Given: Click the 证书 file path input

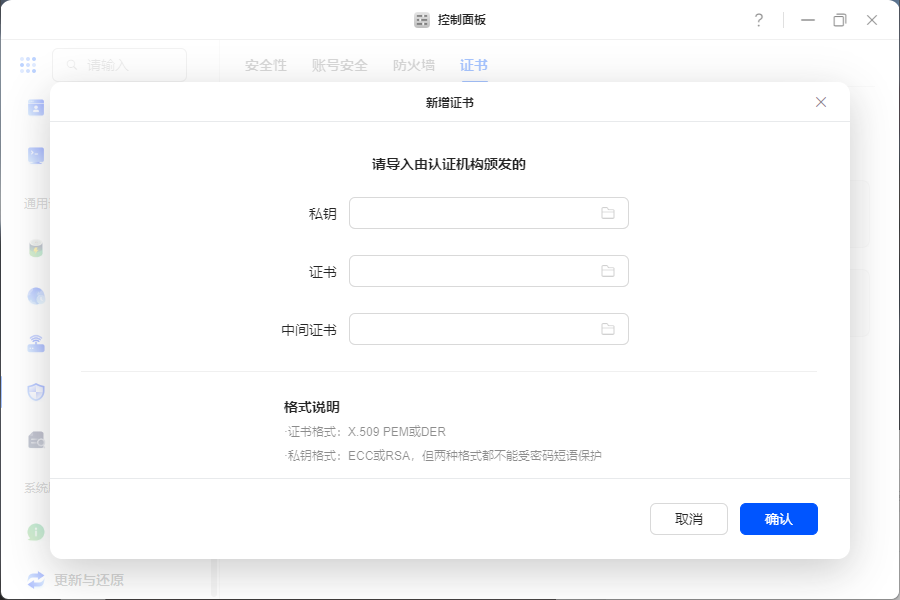Looking at the screenshot, I should point(488,271).
